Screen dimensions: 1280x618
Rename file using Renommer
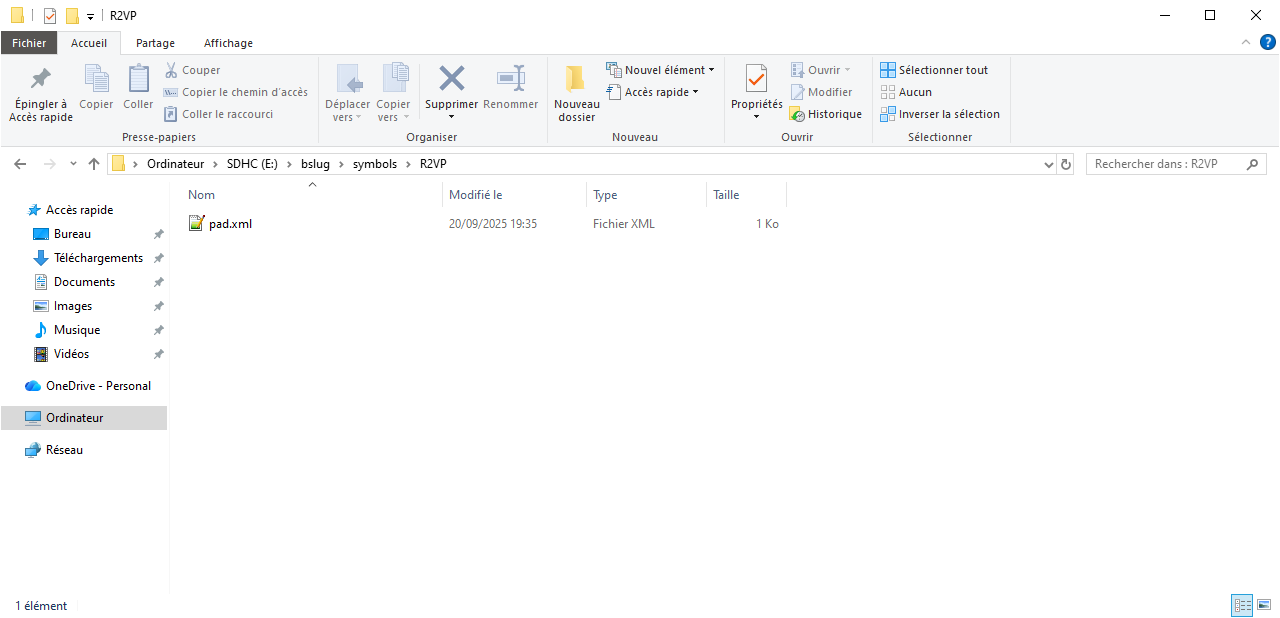[x=510, y=88]
